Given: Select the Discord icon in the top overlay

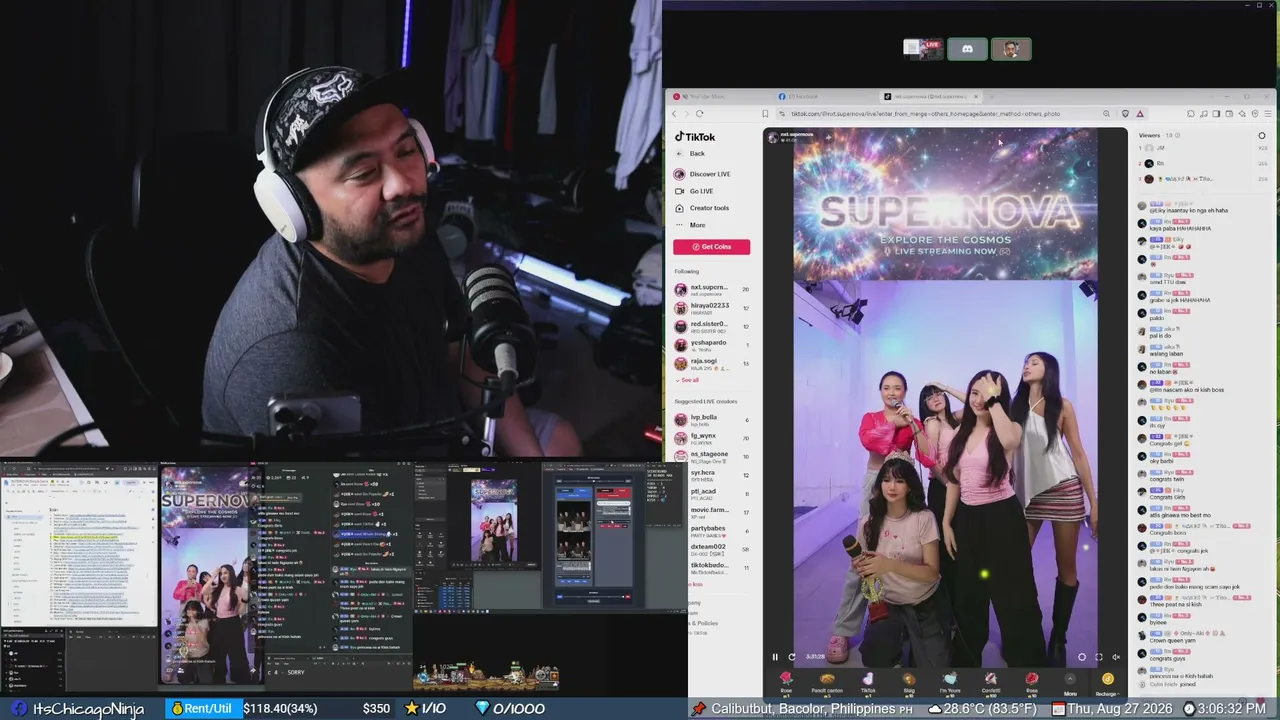Looking at the screenshot, I should 967,49.
